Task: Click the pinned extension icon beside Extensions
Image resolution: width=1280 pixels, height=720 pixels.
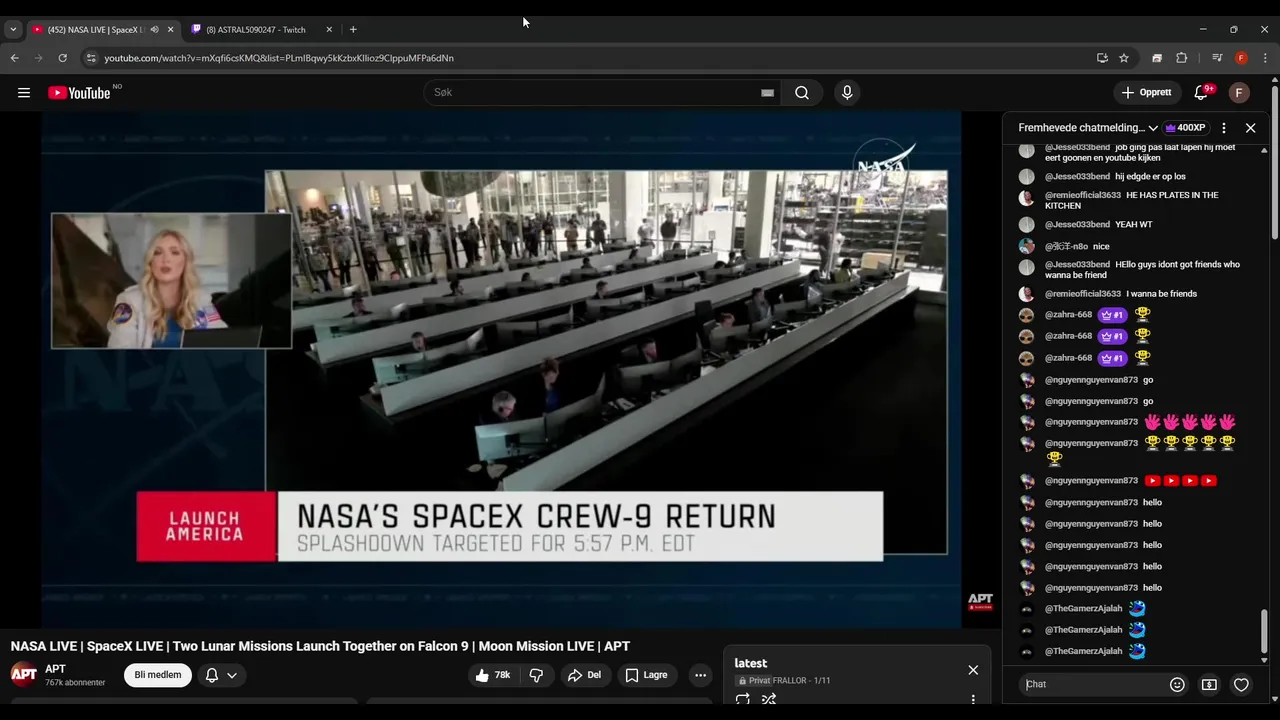Action: coord(1157,58)
